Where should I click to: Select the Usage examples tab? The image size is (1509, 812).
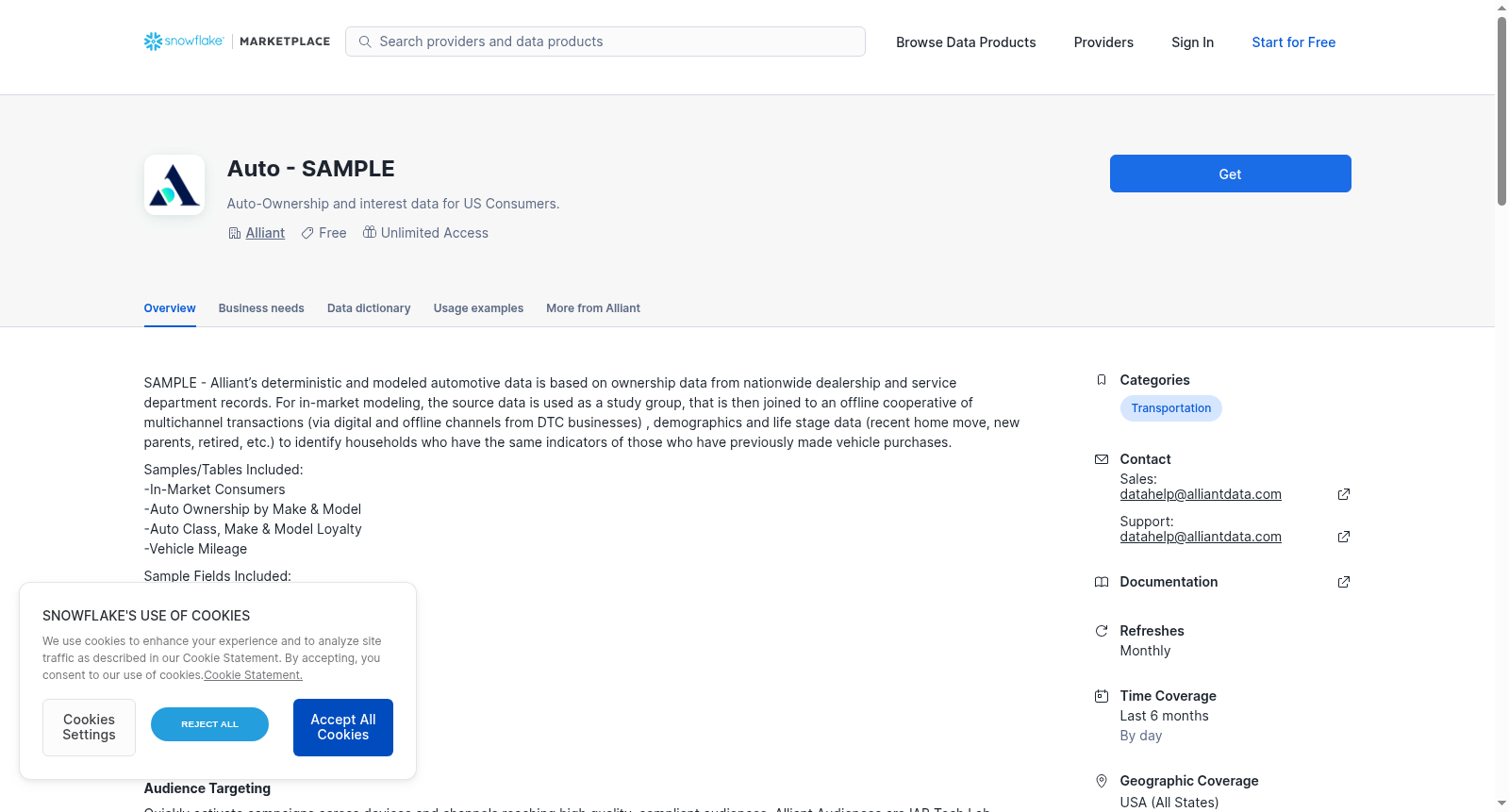[x=478, y=308]
